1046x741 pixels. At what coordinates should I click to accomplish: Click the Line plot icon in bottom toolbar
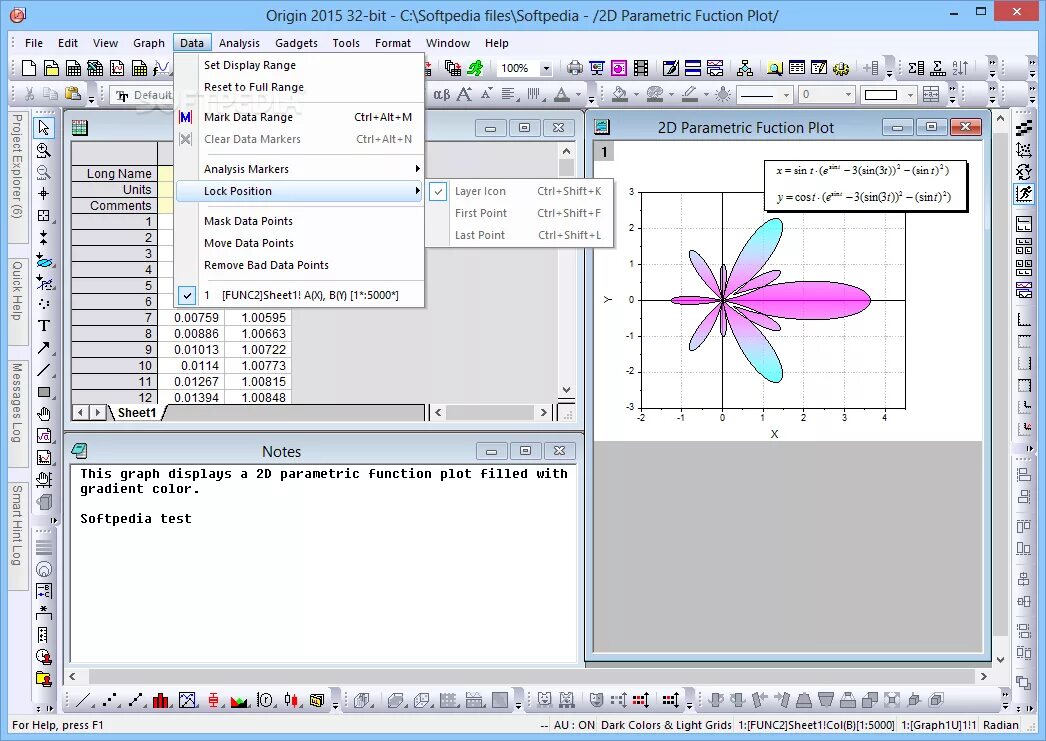(83, 700)
